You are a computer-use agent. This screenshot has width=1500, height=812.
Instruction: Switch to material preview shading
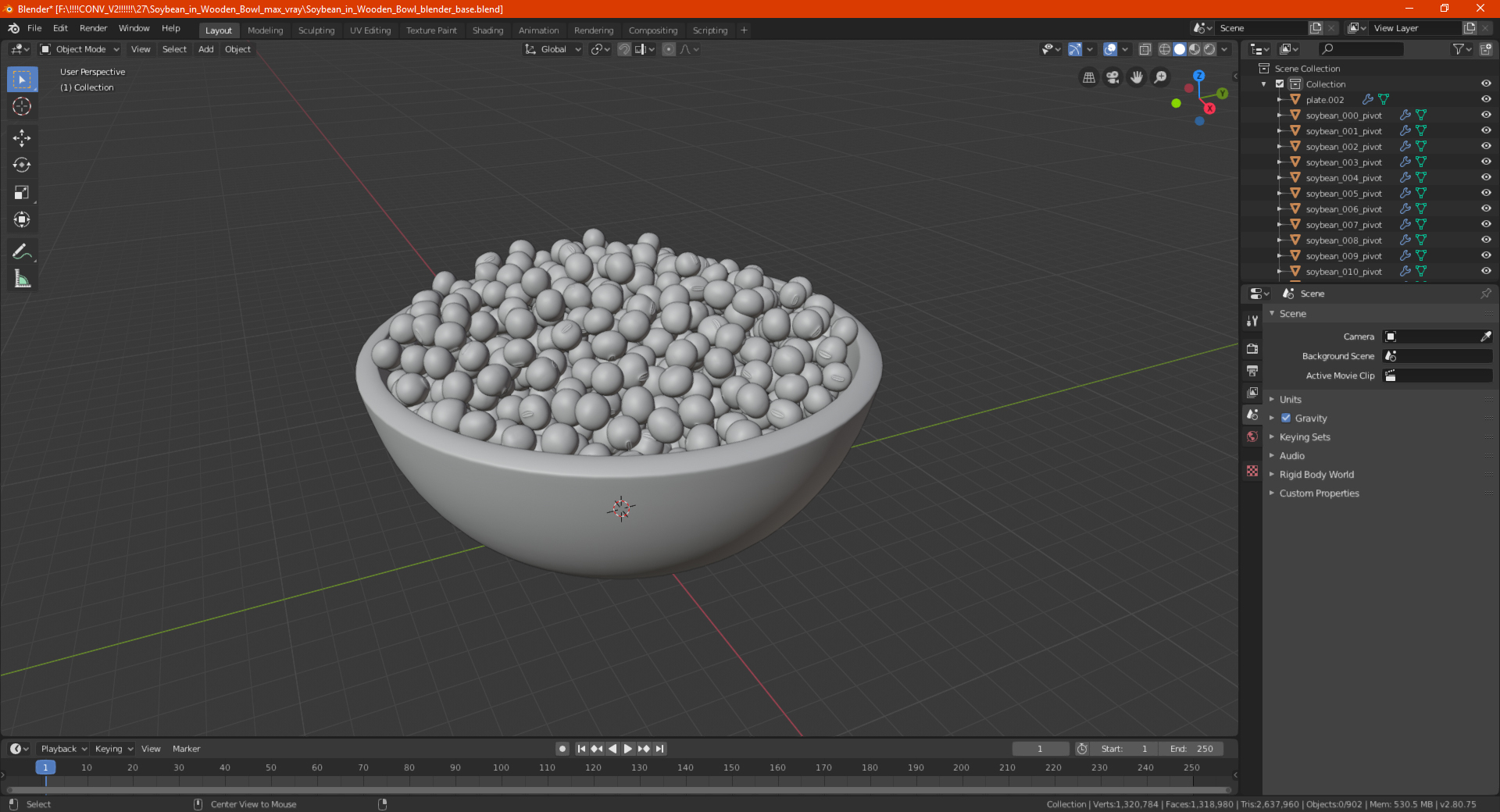click(x=1195, y=49)
